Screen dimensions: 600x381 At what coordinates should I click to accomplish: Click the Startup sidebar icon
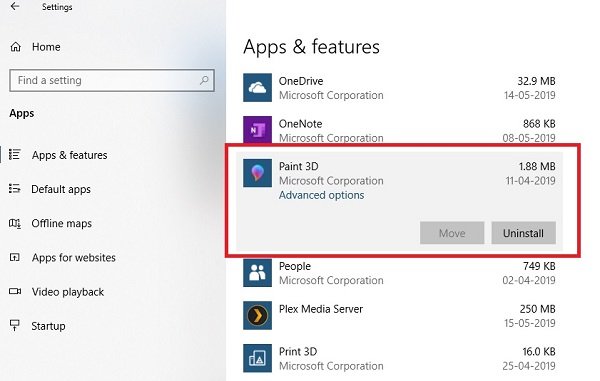coord(15,326)
